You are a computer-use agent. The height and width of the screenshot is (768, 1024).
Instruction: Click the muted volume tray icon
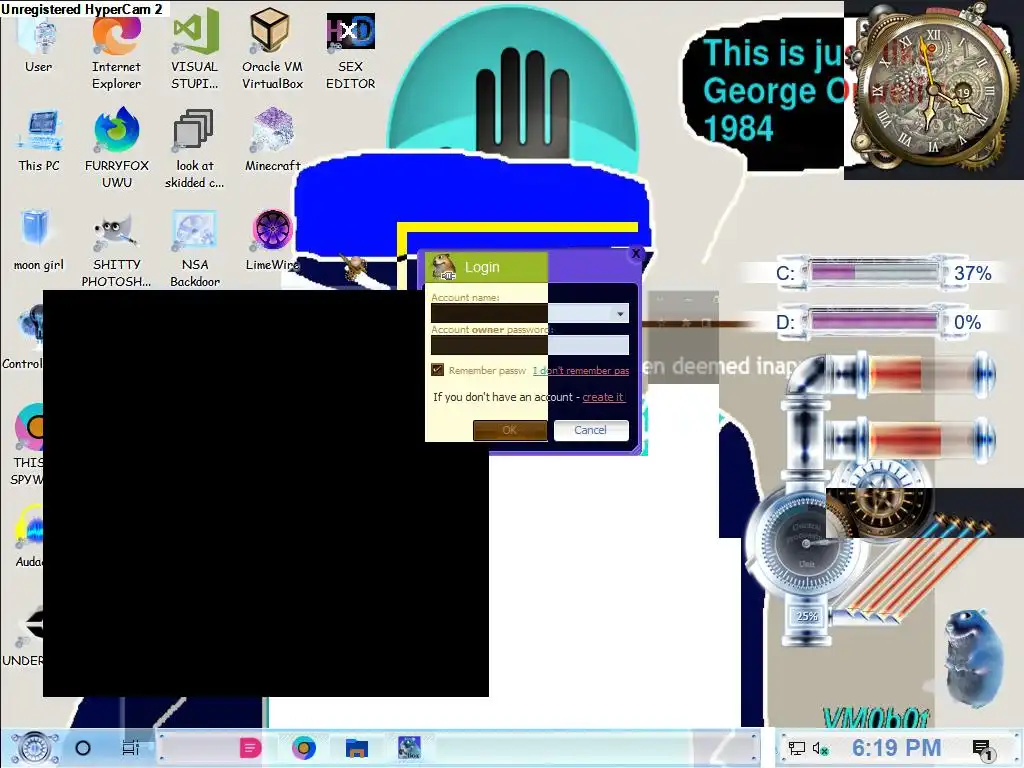820,748
